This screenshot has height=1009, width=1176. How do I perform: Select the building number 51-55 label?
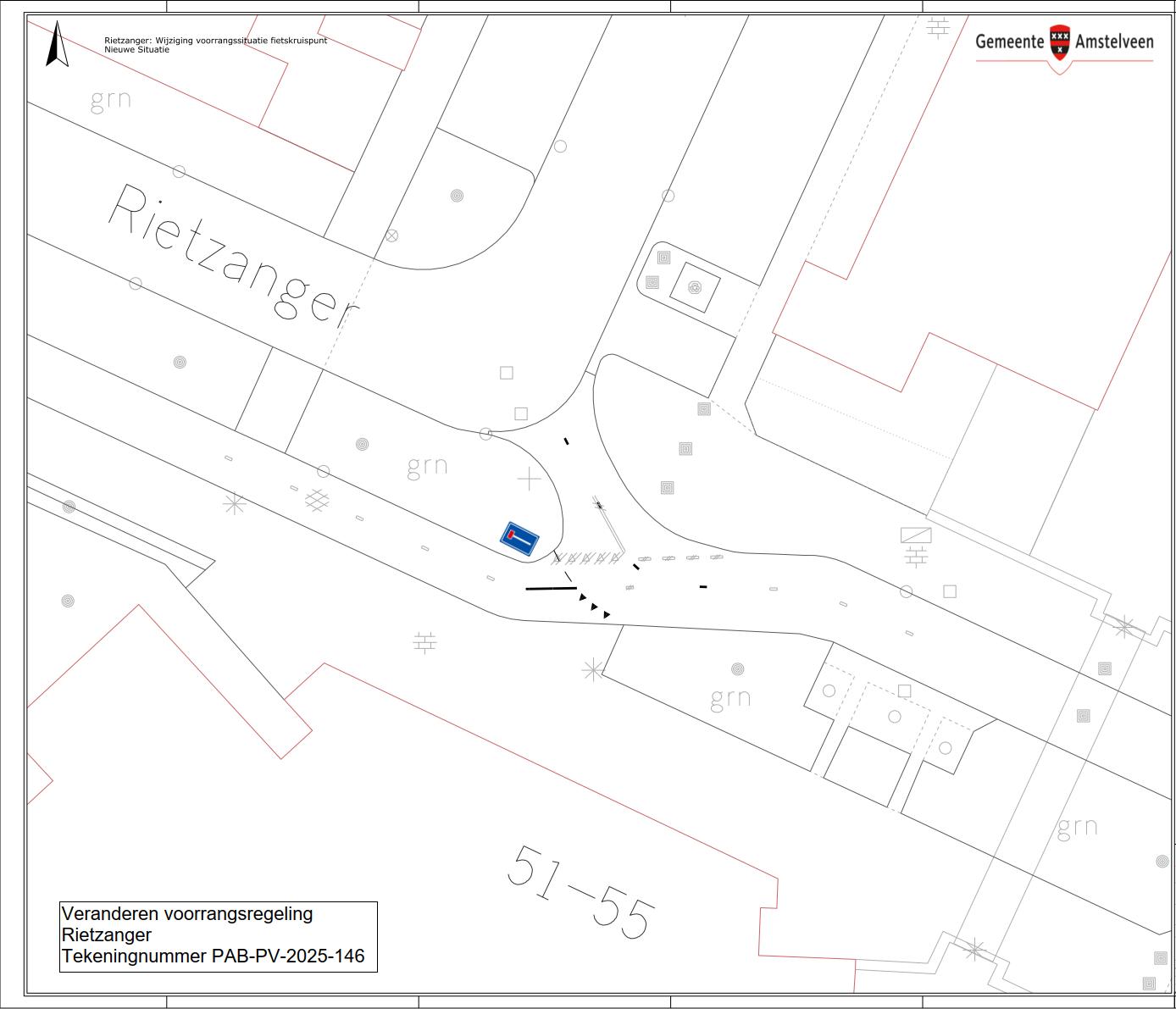(x=582, y=891)
